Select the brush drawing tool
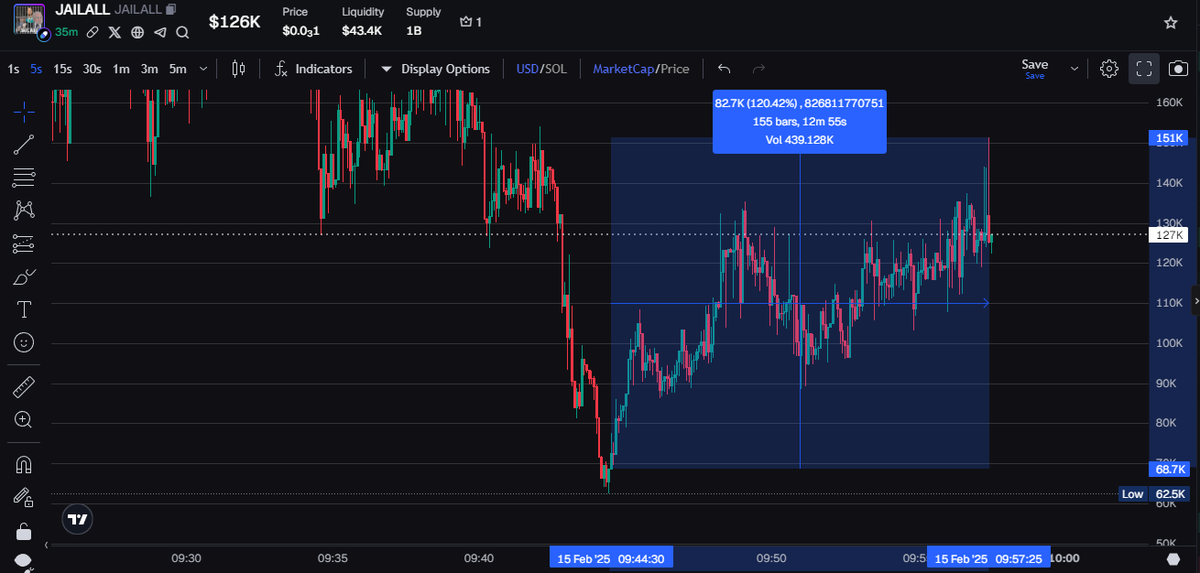The height and width of the screenshot is (573, 1200). [x=24, y=276]
